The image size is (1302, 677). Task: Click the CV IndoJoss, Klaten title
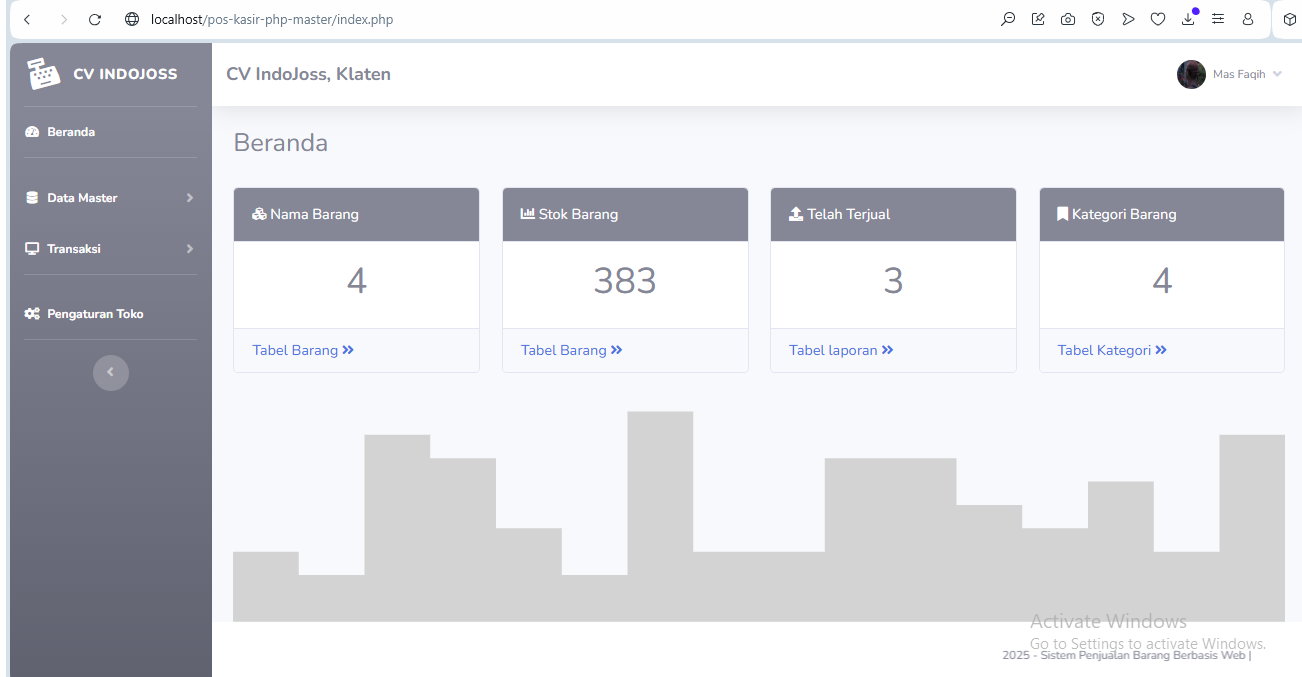click(309, 74)
